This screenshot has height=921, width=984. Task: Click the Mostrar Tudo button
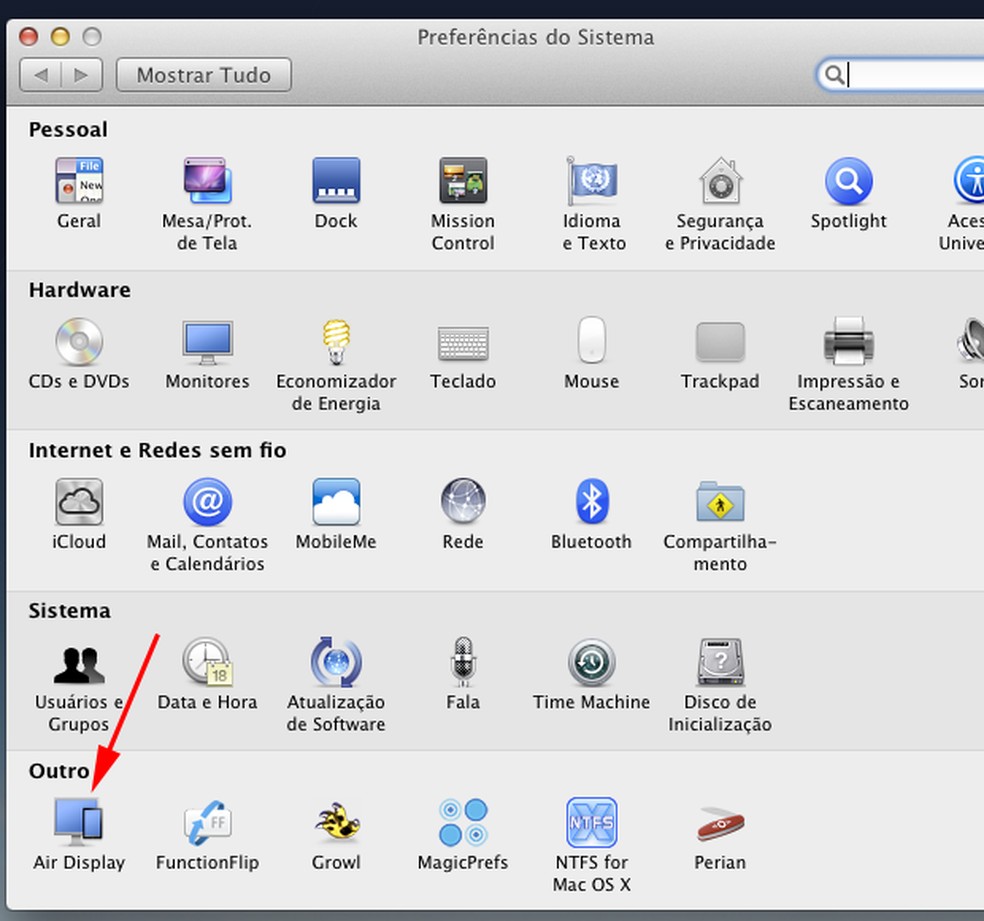click(x=204, y=75)
